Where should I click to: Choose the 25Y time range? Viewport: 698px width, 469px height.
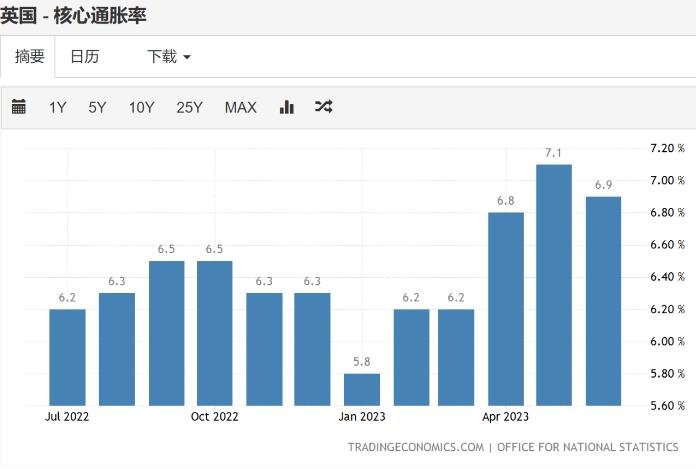(x=189, y=107)
